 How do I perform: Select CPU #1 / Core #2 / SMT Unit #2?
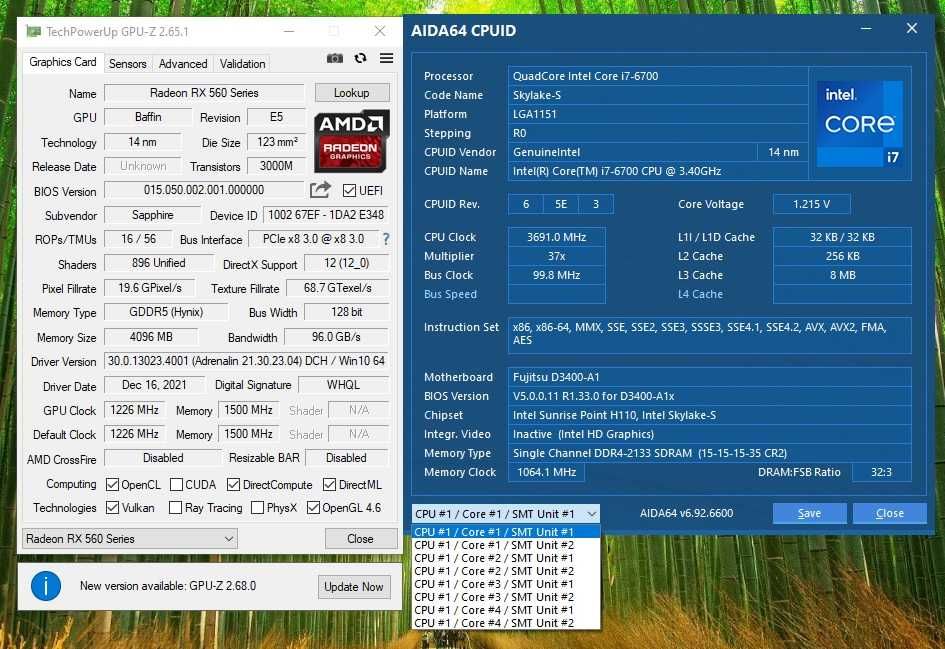tap(506, 571)
